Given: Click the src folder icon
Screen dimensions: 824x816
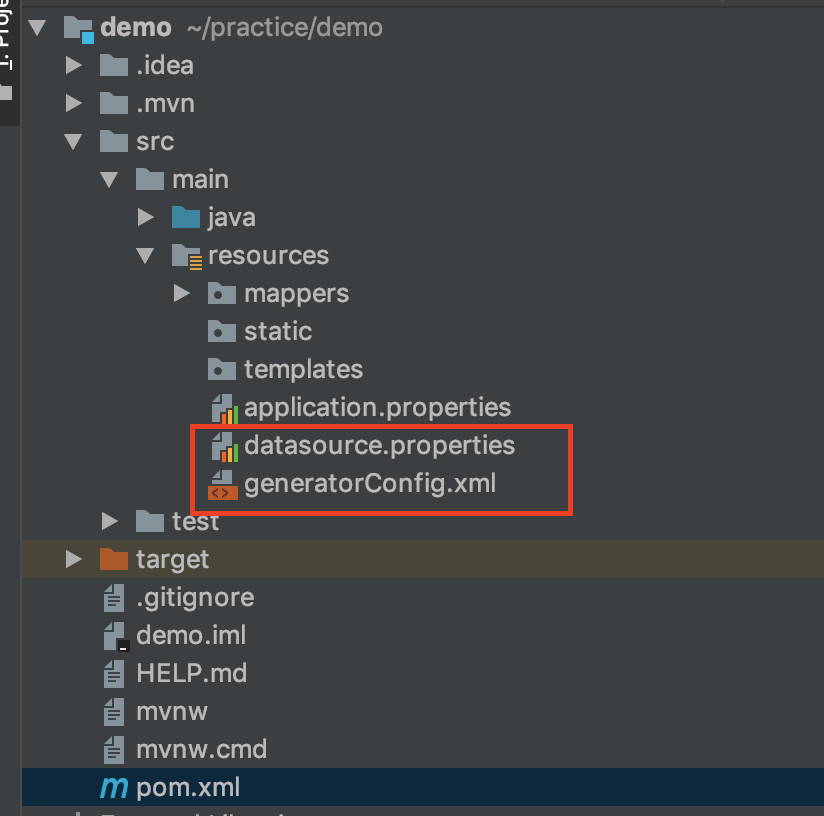Looking at the screenshot, I should click(x=114, y=141).
